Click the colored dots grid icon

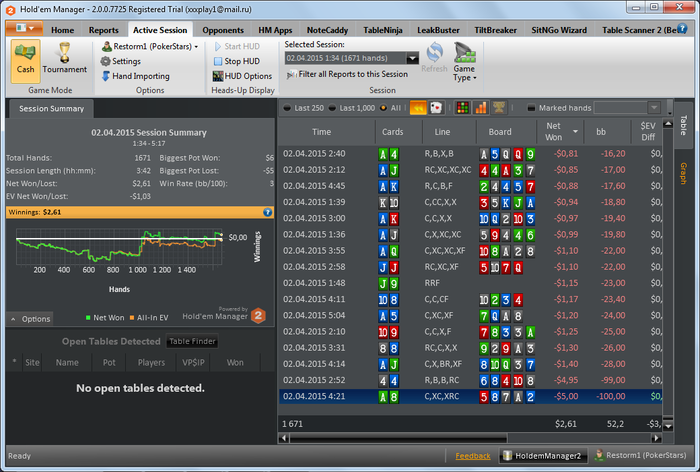tap(463, 108)
